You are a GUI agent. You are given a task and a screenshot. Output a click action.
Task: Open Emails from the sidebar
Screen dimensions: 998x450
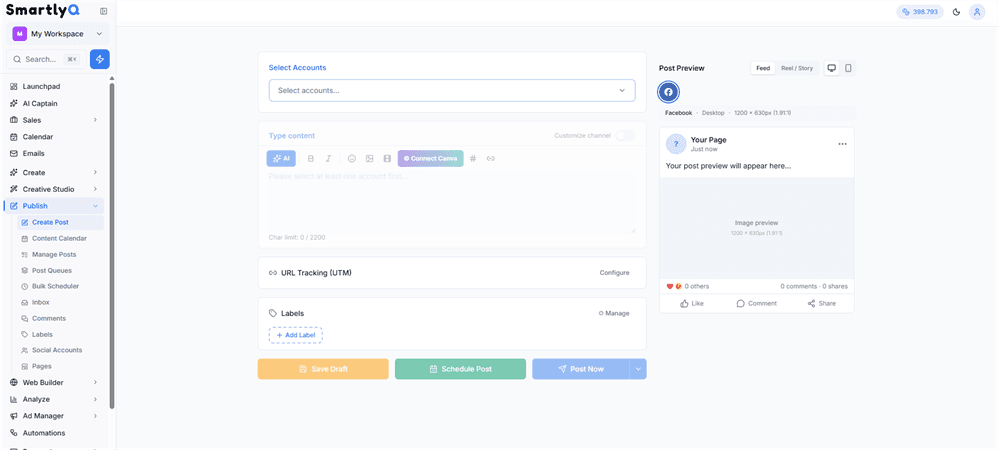pos(54,153)
